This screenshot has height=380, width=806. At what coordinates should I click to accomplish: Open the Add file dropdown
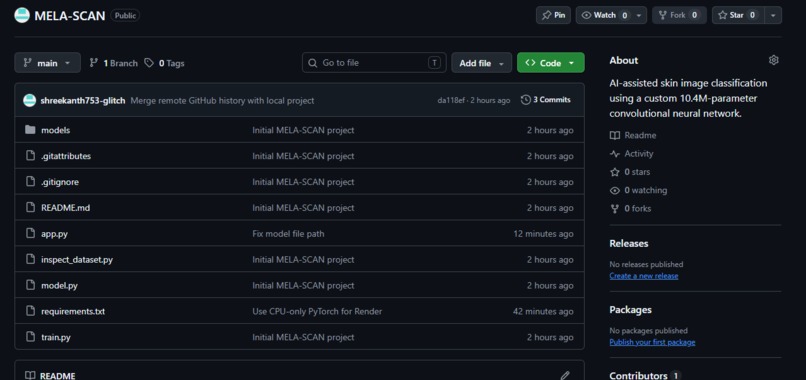[482, 63]
